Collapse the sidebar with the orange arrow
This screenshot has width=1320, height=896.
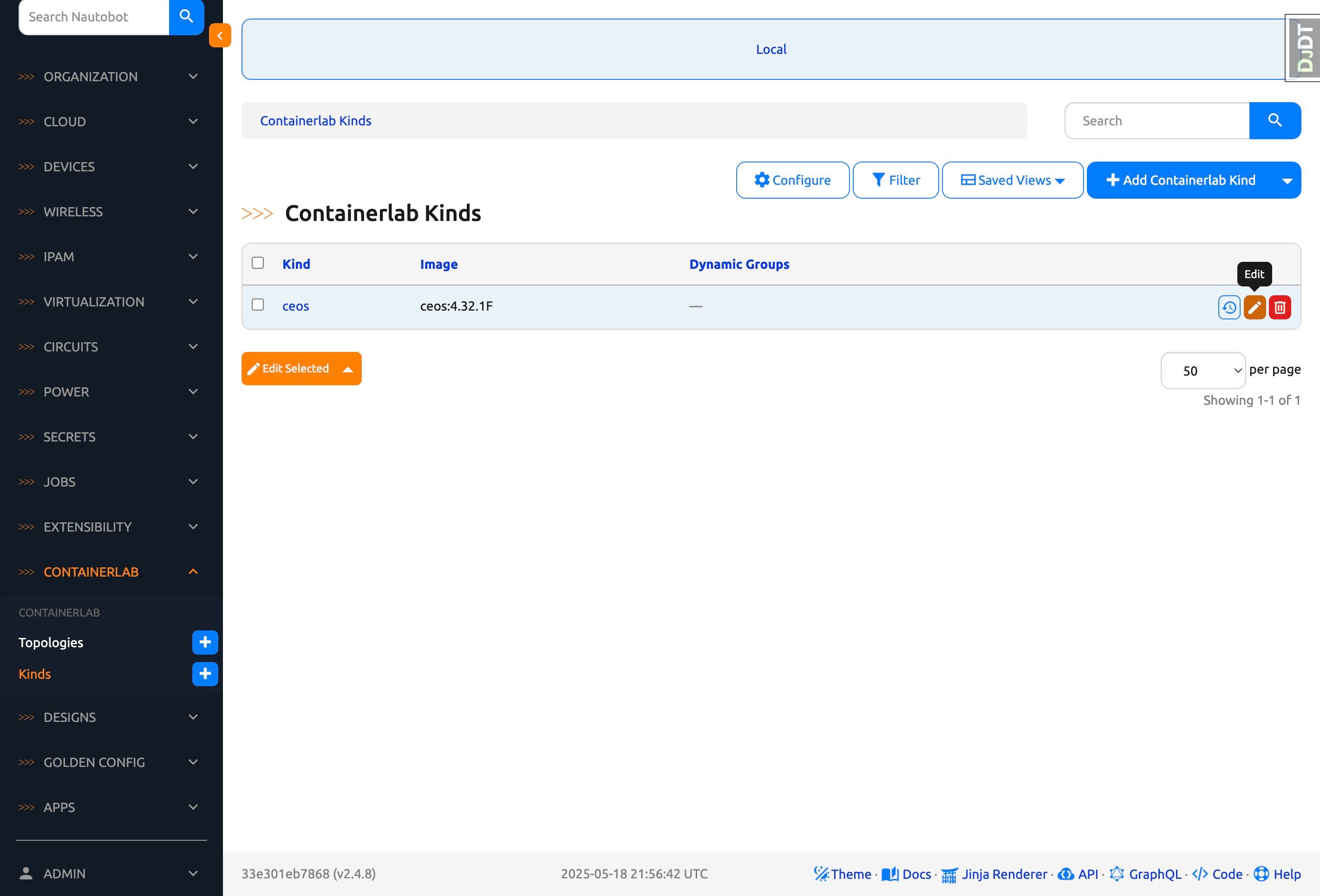pos(219,35)
